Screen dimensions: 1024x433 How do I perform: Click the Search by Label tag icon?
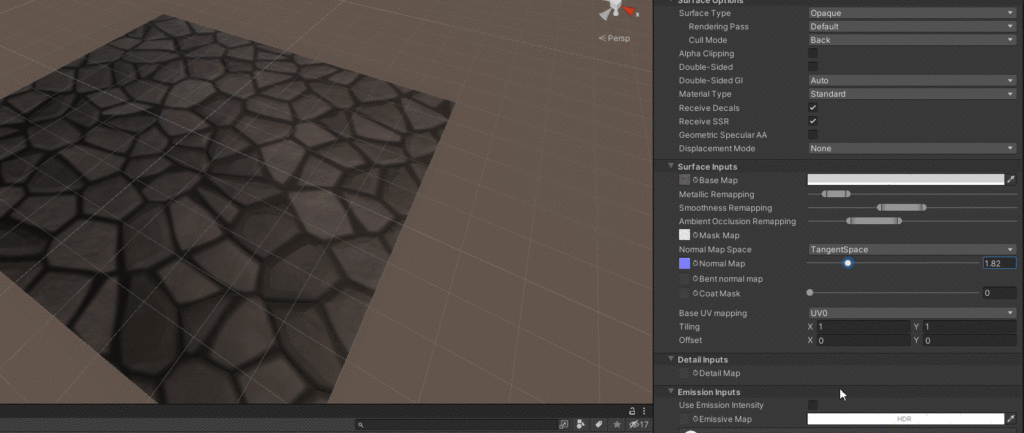click(x=598, y=425)
